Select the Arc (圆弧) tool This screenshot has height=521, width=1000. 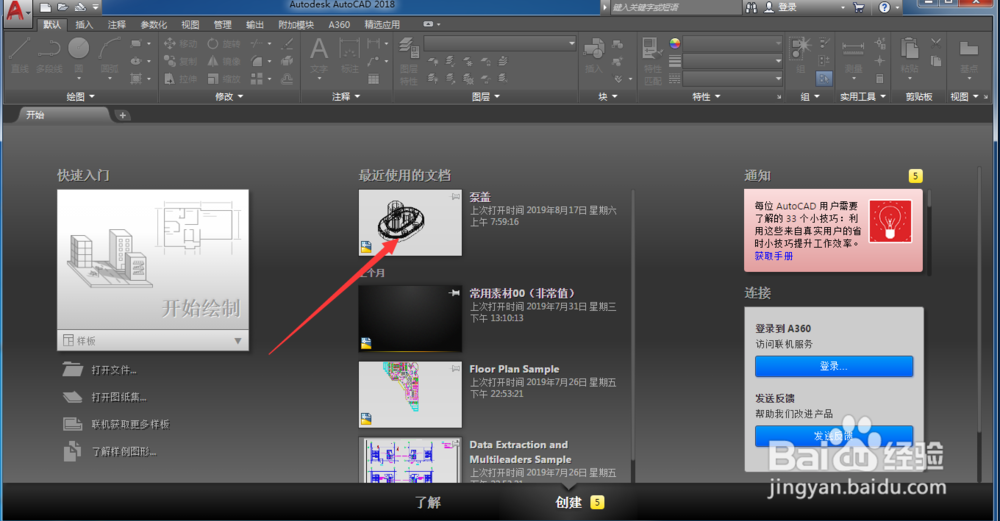[x=109, y=56]
